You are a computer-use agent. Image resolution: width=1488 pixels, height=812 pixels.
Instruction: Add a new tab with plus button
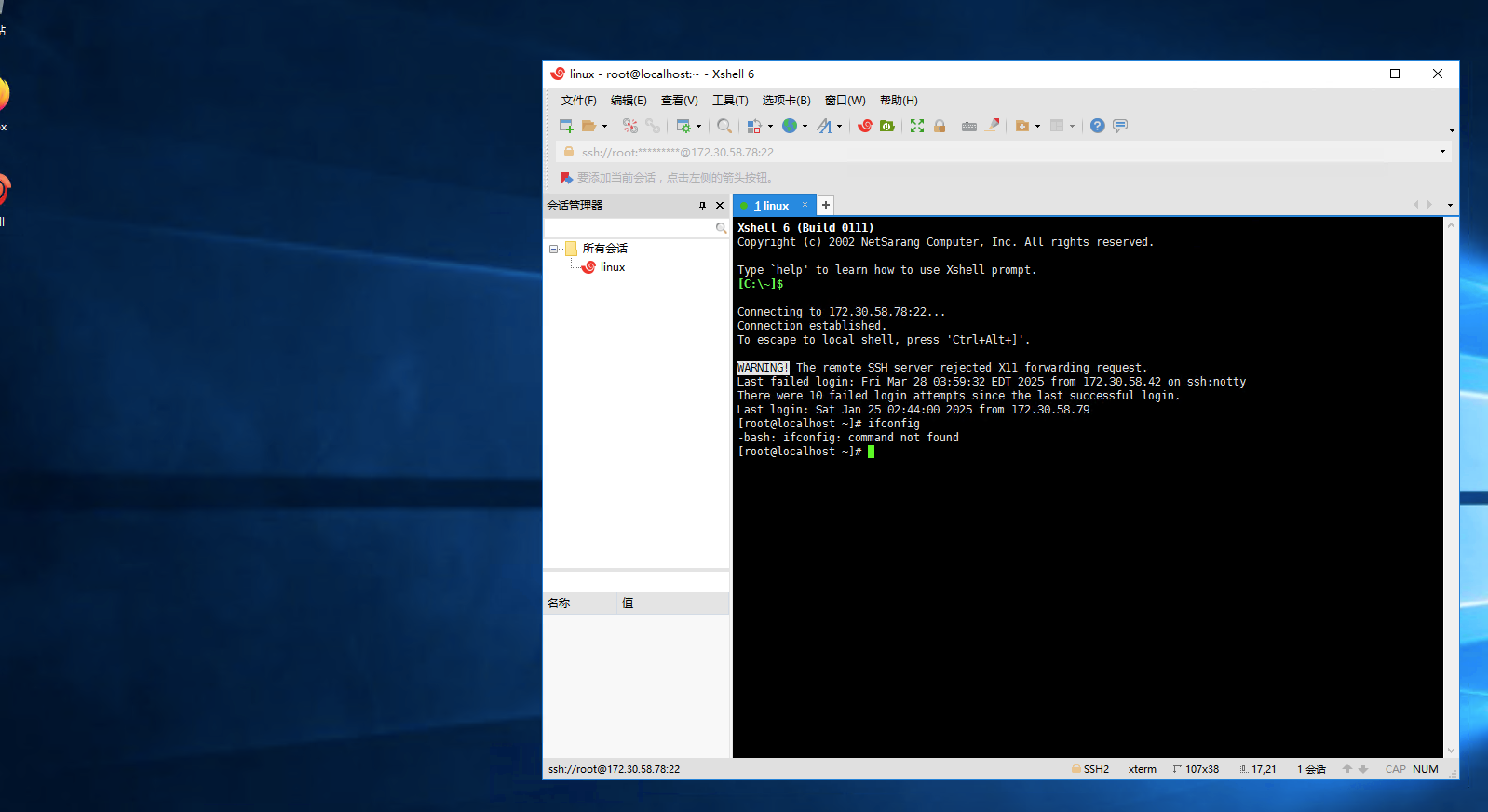[825, 205]
